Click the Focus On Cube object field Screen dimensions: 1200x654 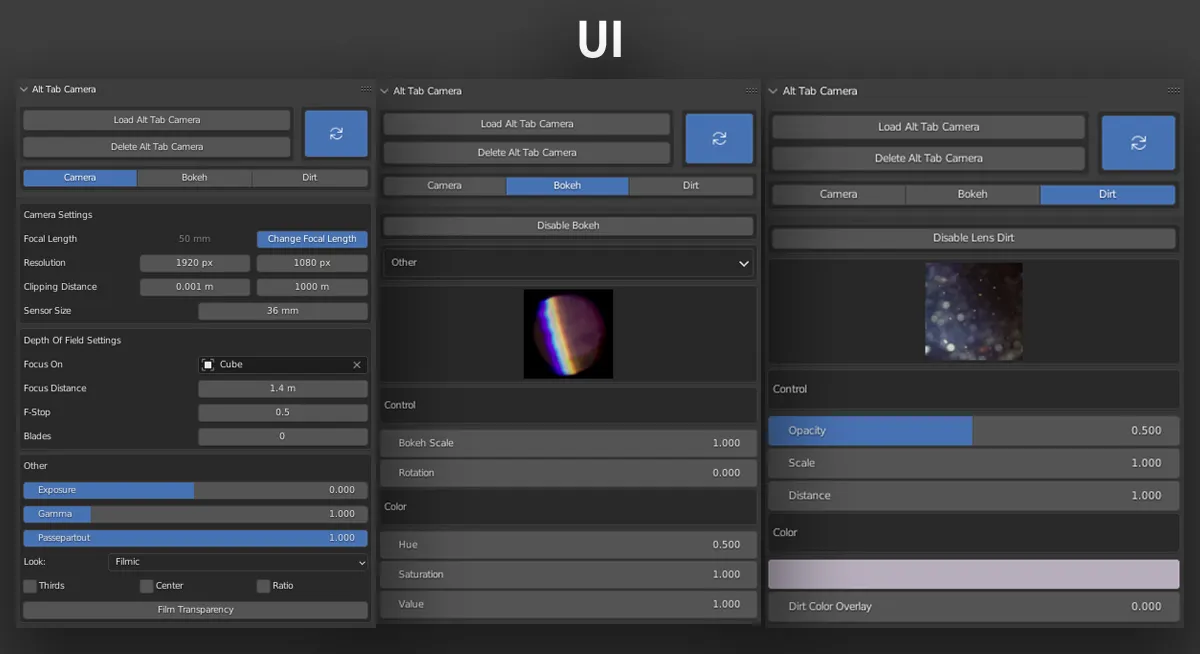(x=283, y=365)
